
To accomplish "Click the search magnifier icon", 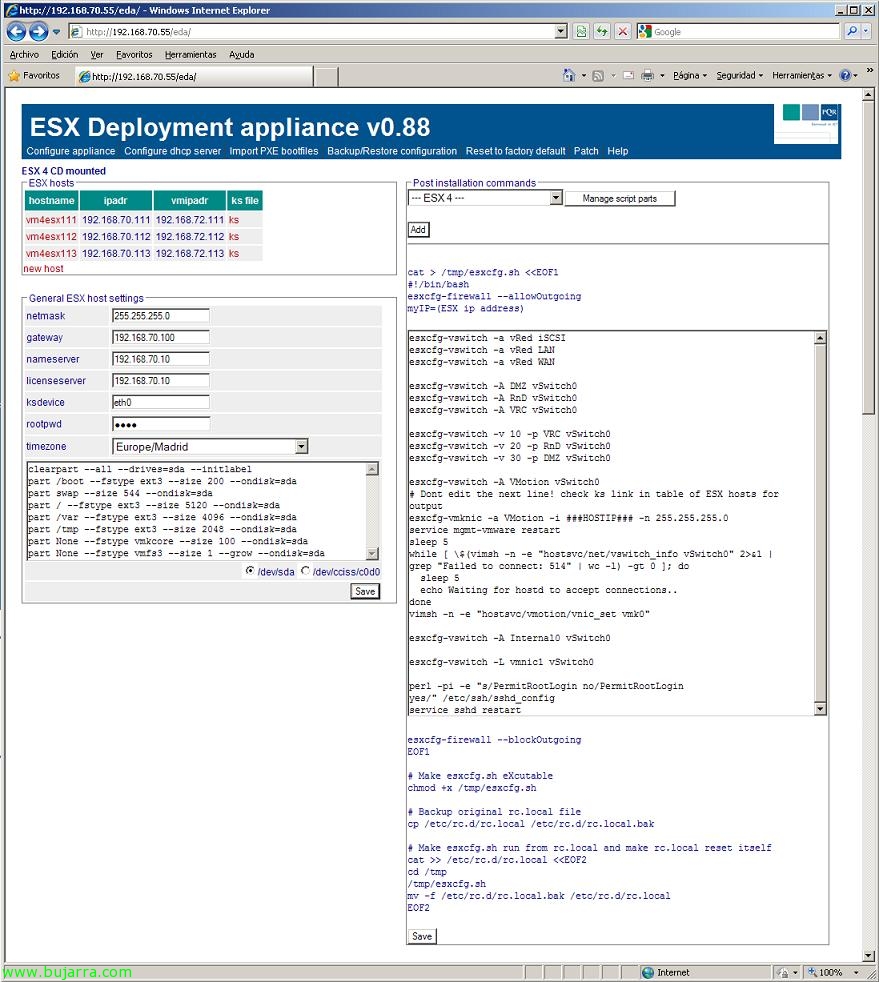I will coord(852,31).
